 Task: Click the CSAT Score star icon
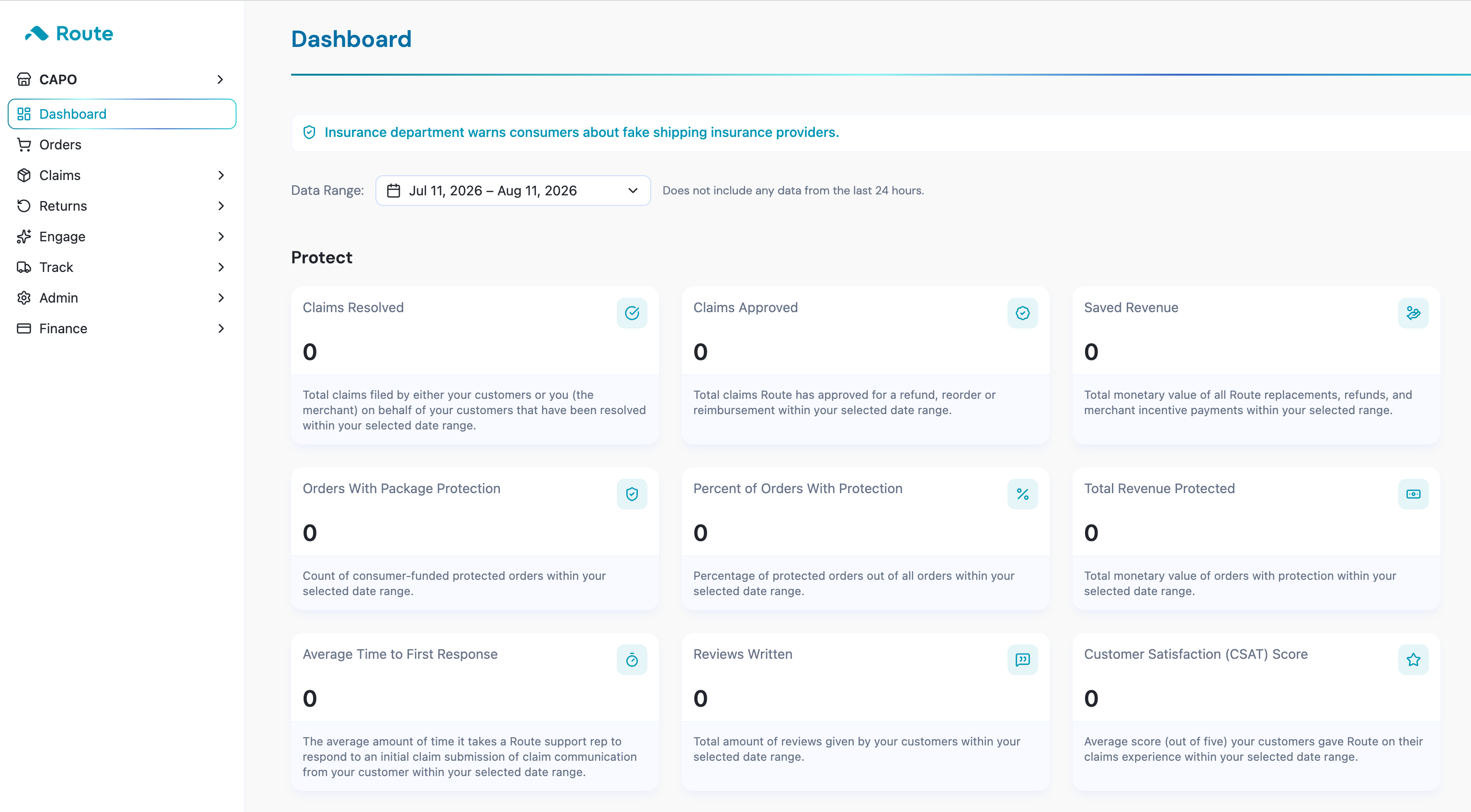pyautogui.click(x=1413, y=660)
